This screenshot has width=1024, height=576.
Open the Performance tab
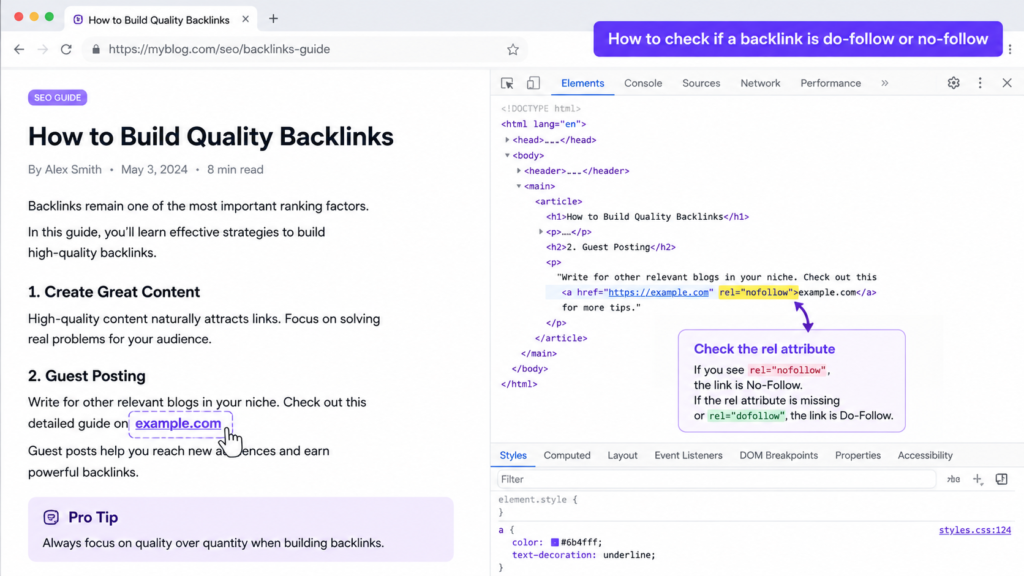click(830, 83)
